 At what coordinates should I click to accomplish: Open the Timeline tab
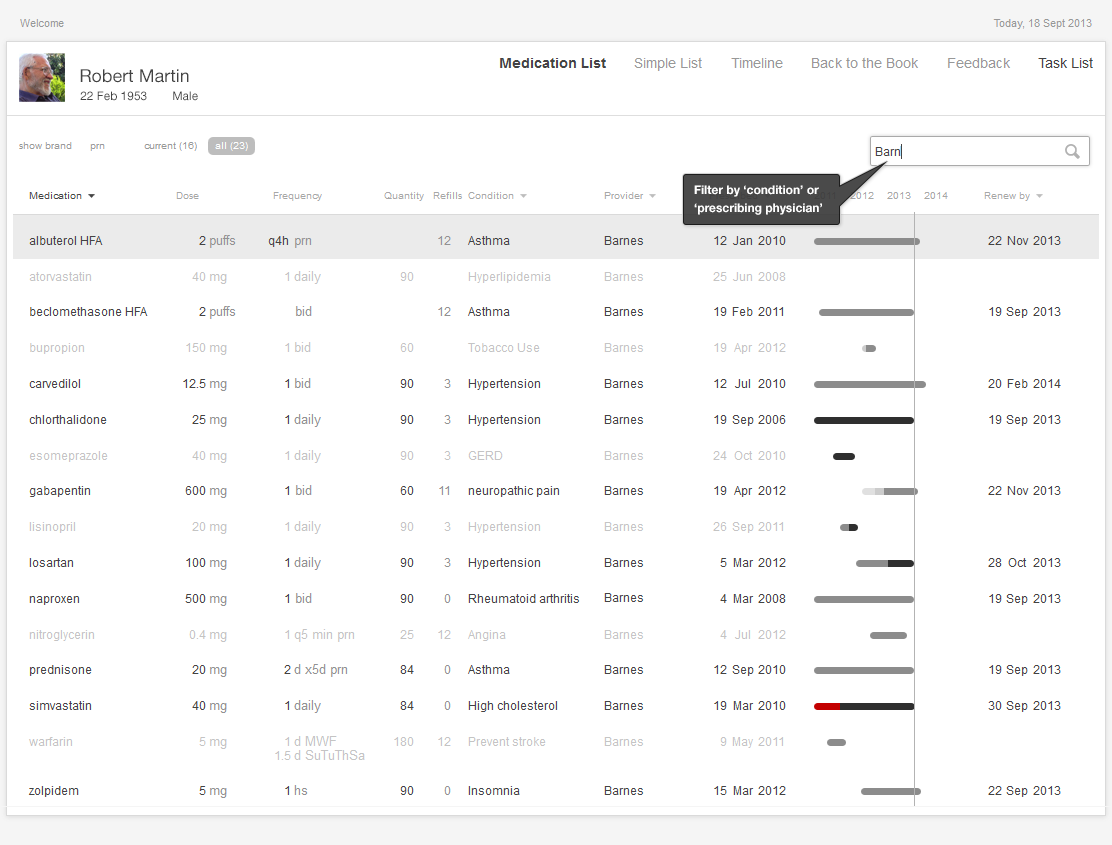click(757, 63)
